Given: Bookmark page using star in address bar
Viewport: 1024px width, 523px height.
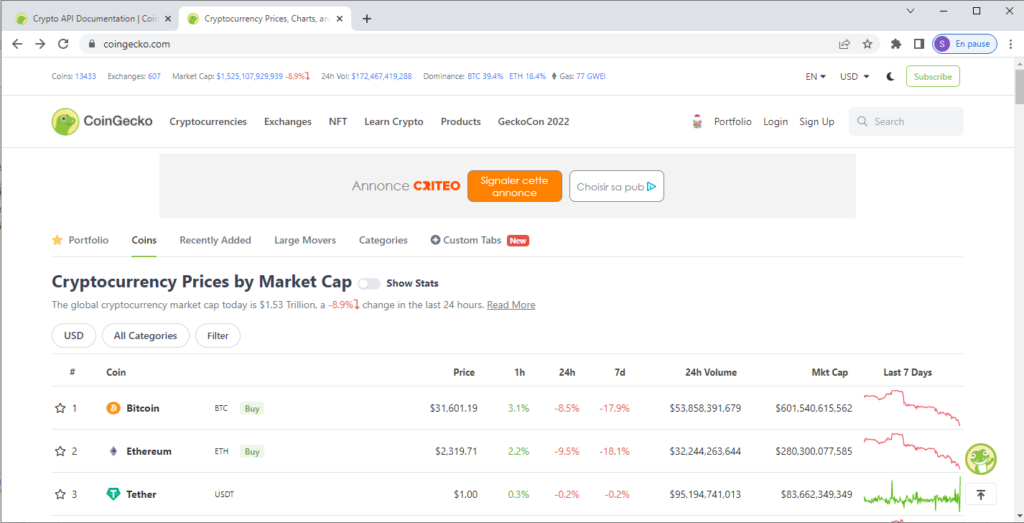Looking at the screenshot, I should [867, 44].
